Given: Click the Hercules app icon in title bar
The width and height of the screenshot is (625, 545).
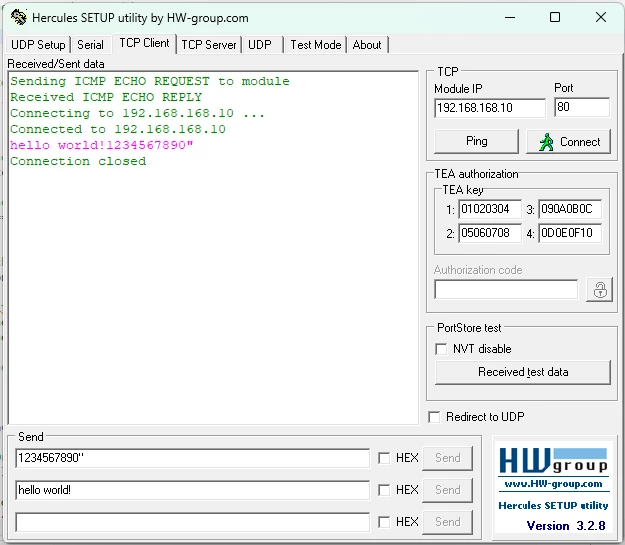Looking at the screenshot, I should click(18, 18).
